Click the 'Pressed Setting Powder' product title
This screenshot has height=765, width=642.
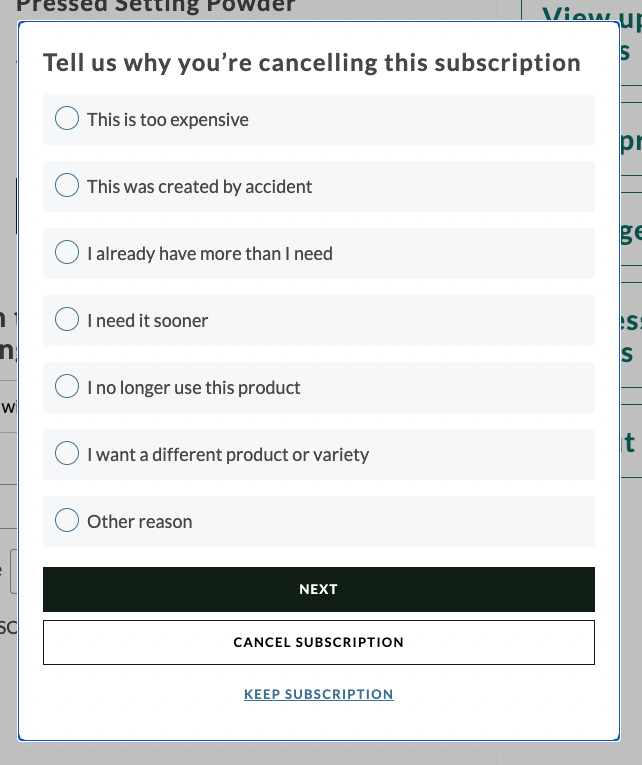(x=156, y=7)
